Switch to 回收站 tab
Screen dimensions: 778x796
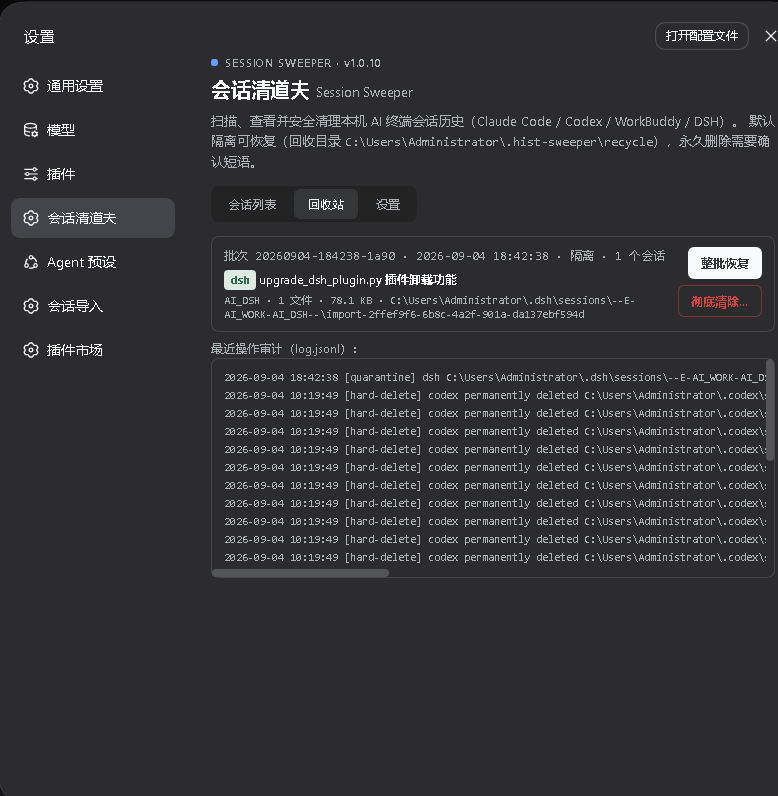[x=326, y=204]
